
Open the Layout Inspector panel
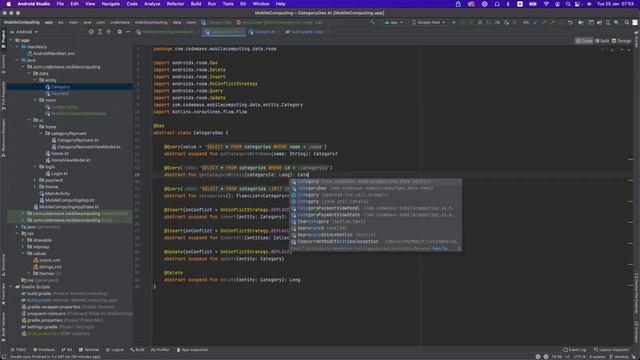pyautogui.click(x=611, y=350)
